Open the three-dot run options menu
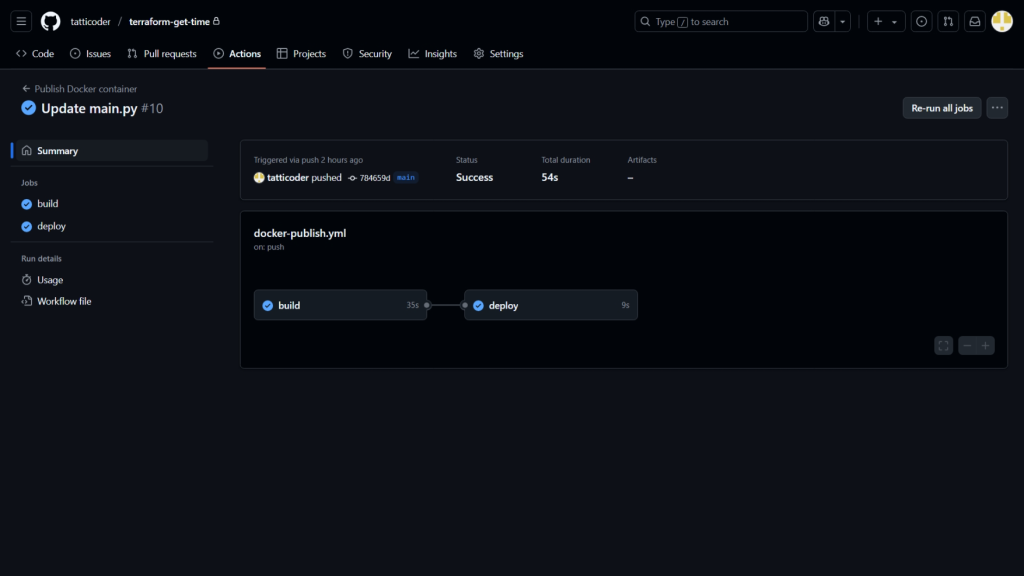Viewport: 1024px width, 576px height. click(997, 108)
